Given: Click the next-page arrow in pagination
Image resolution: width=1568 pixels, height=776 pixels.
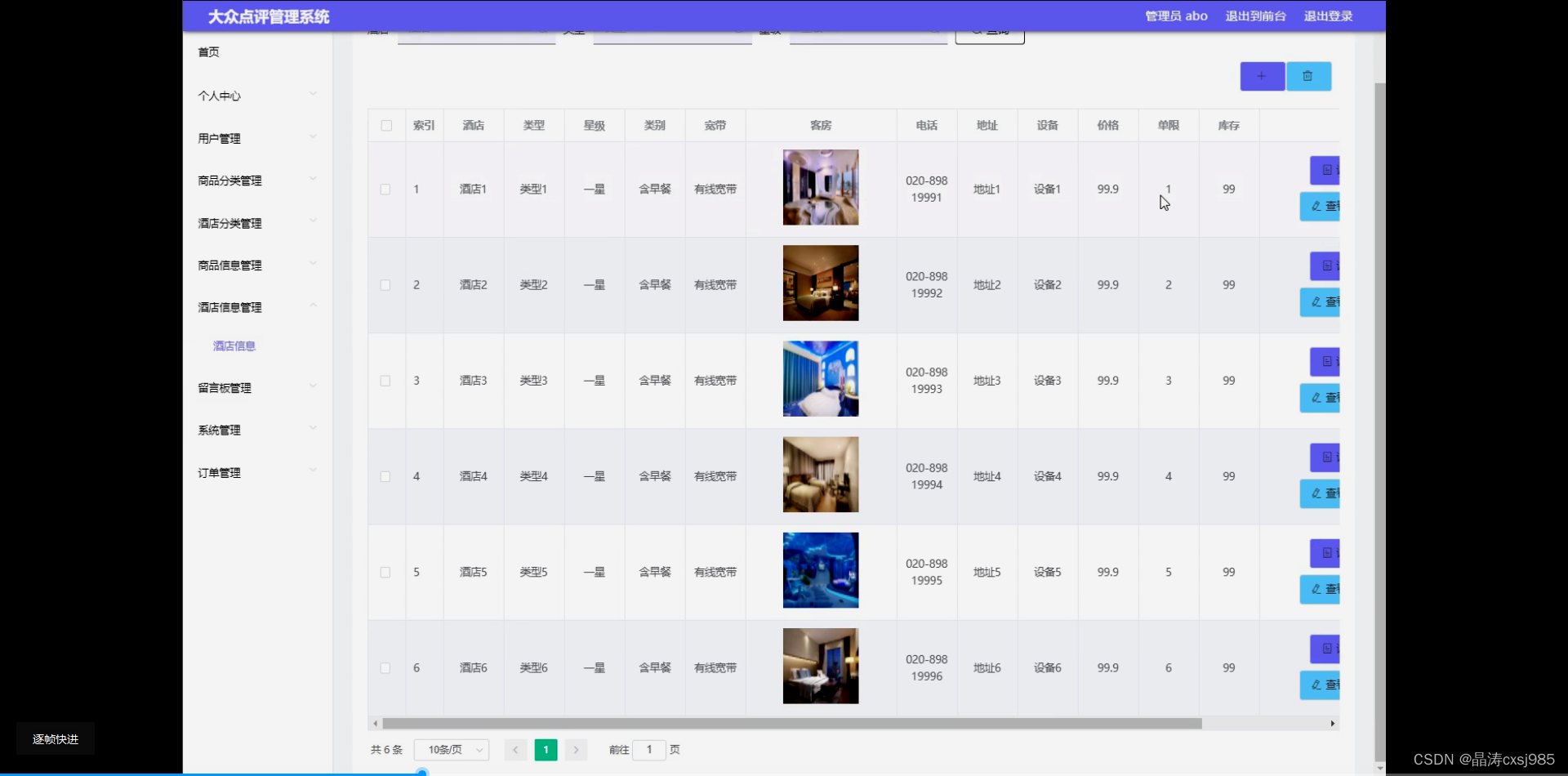Looking at the screenshot, I should click(x=577, y=749).
